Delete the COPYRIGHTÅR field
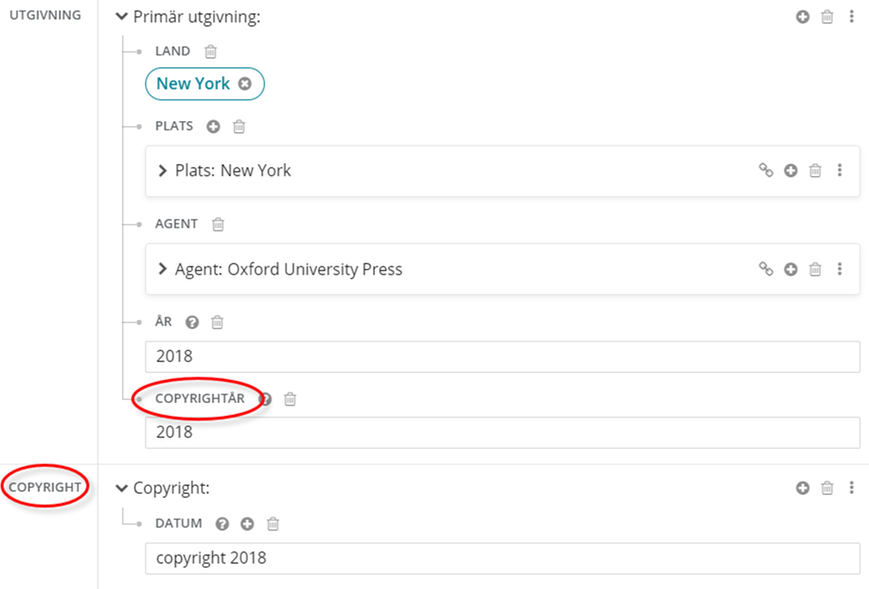Viewport: 869px width, 589px height. click(x=289, y=398)
